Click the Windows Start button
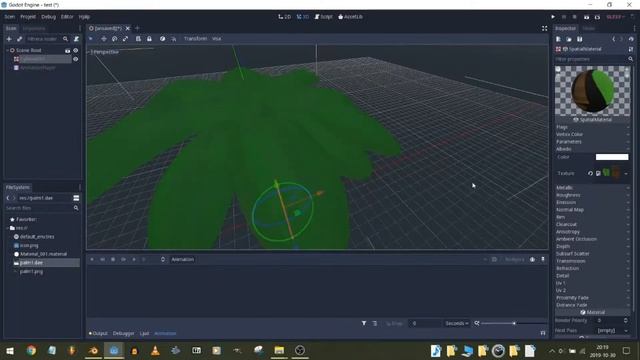This screenshot has width=640, height=360. click(x=10, y=351)
